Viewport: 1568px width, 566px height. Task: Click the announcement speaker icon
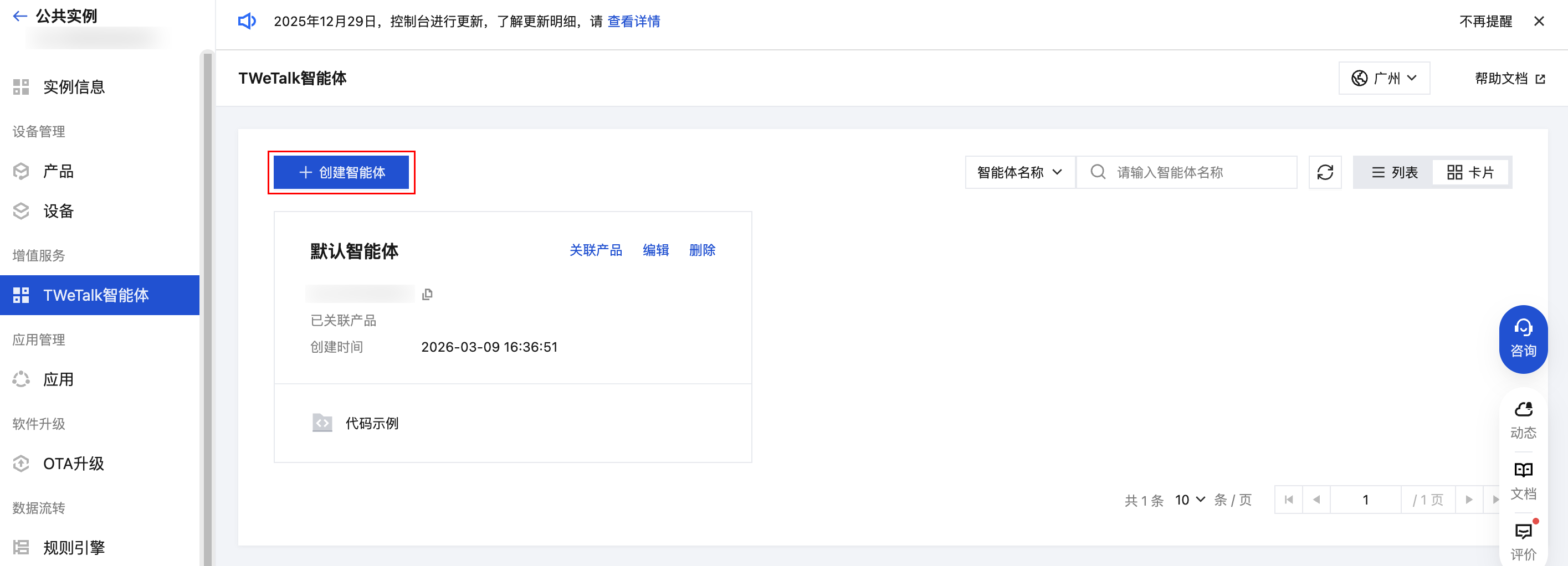pyautogui.click(x=247, y=21)
